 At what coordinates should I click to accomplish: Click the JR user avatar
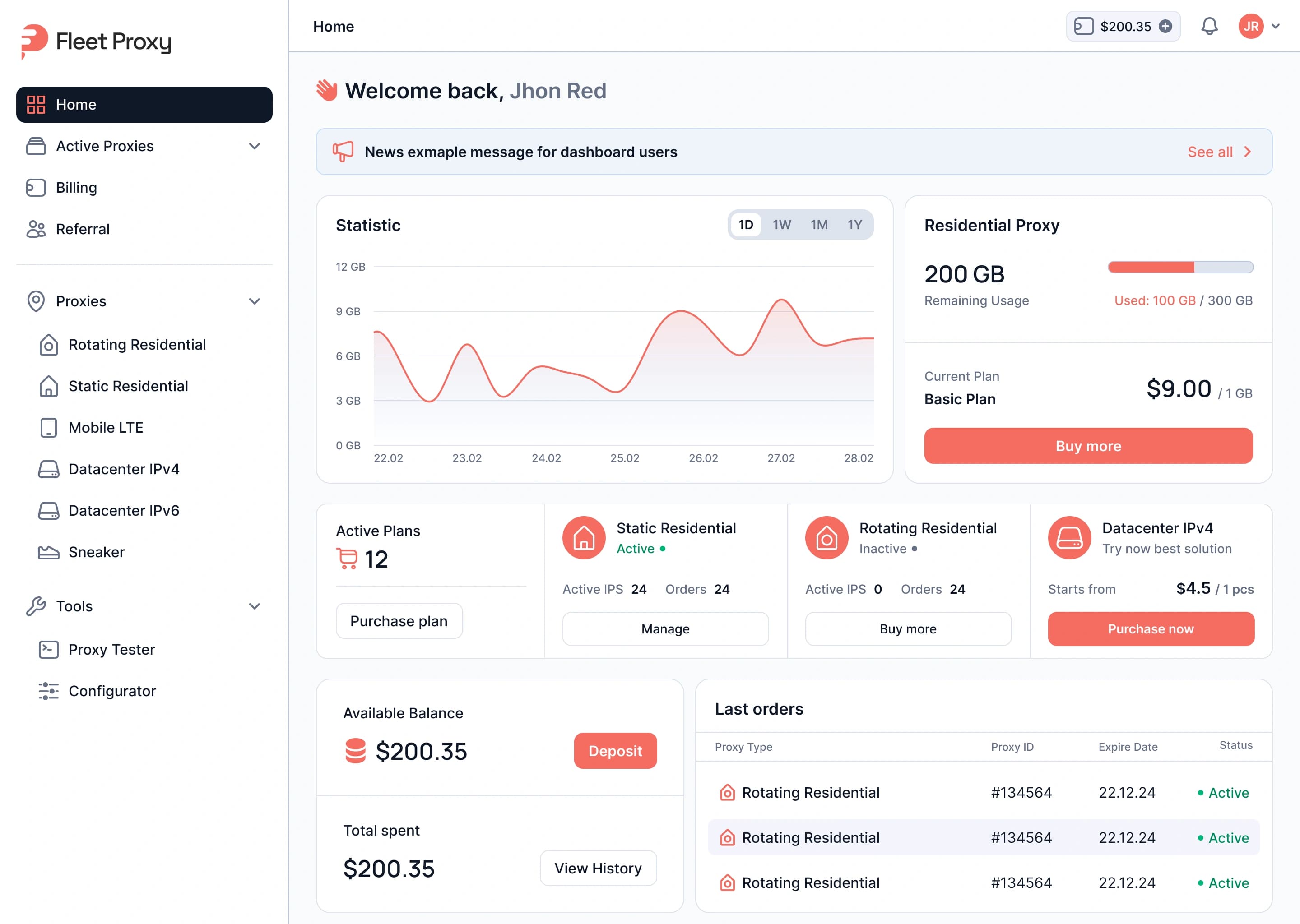(1250, 26)
